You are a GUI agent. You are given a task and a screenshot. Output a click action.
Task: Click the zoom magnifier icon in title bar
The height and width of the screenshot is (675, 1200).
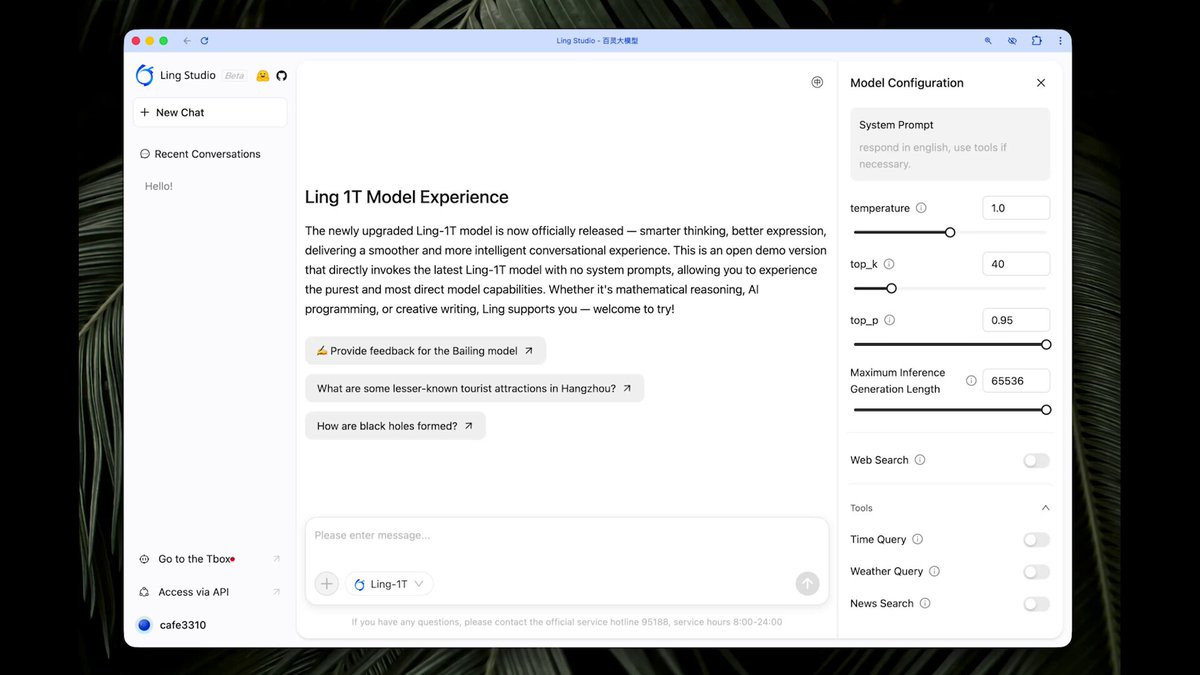click(988, 41)
